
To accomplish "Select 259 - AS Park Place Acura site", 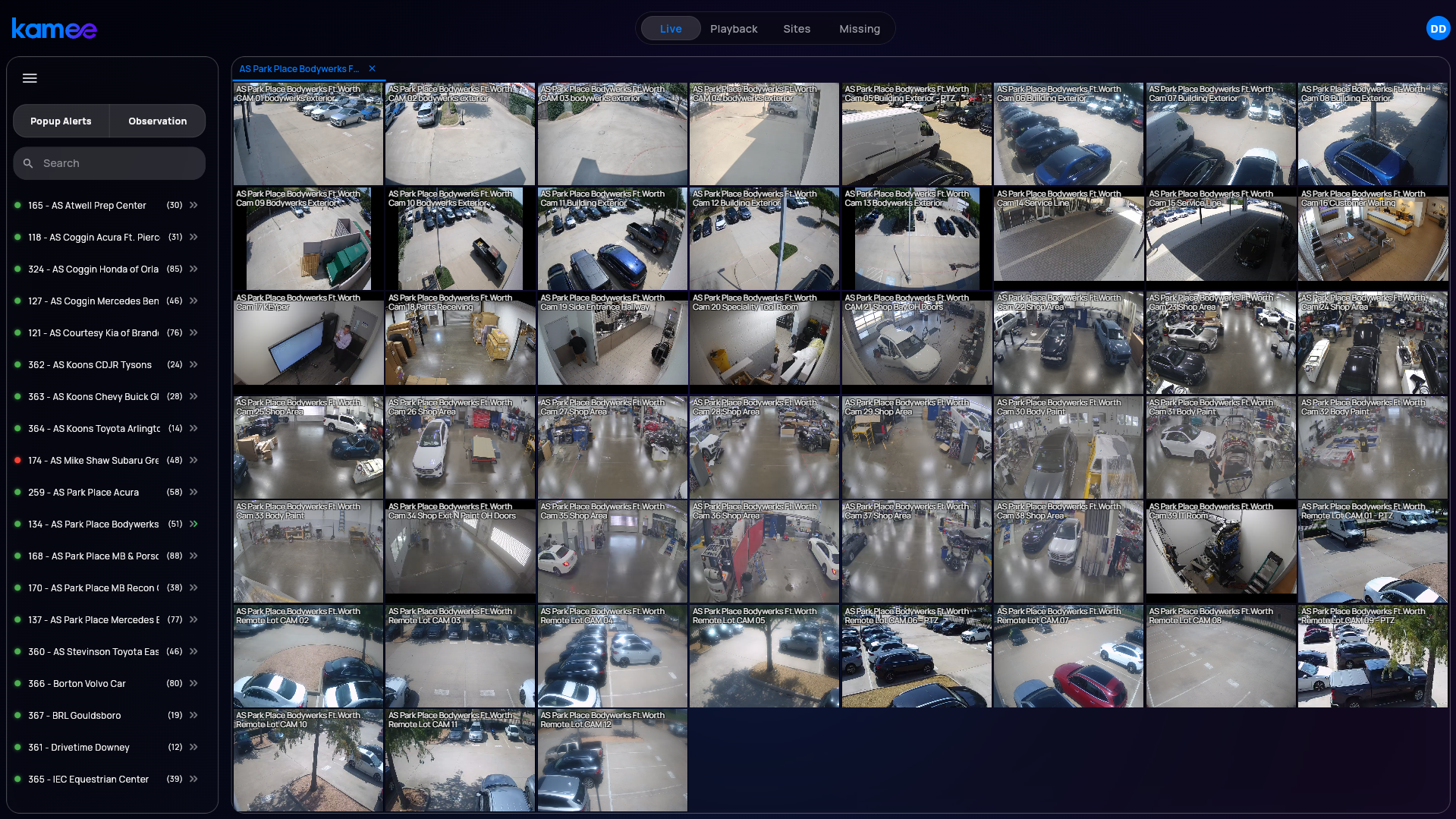I will click(83, 492).
